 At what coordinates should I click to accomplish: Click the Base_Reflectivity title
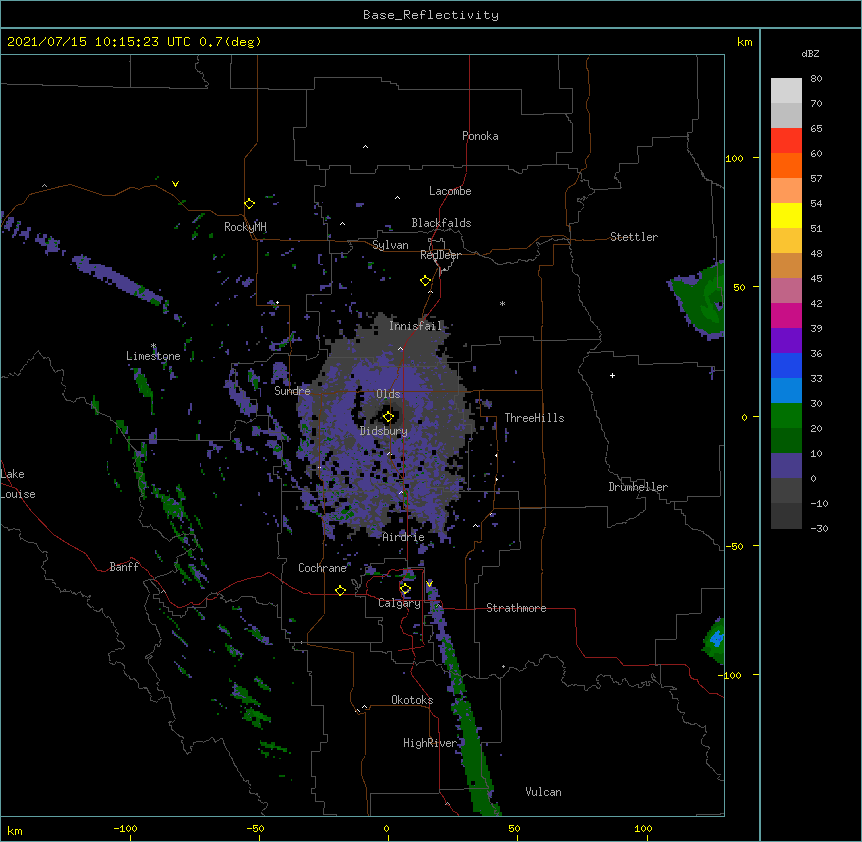tap(431, 15)
